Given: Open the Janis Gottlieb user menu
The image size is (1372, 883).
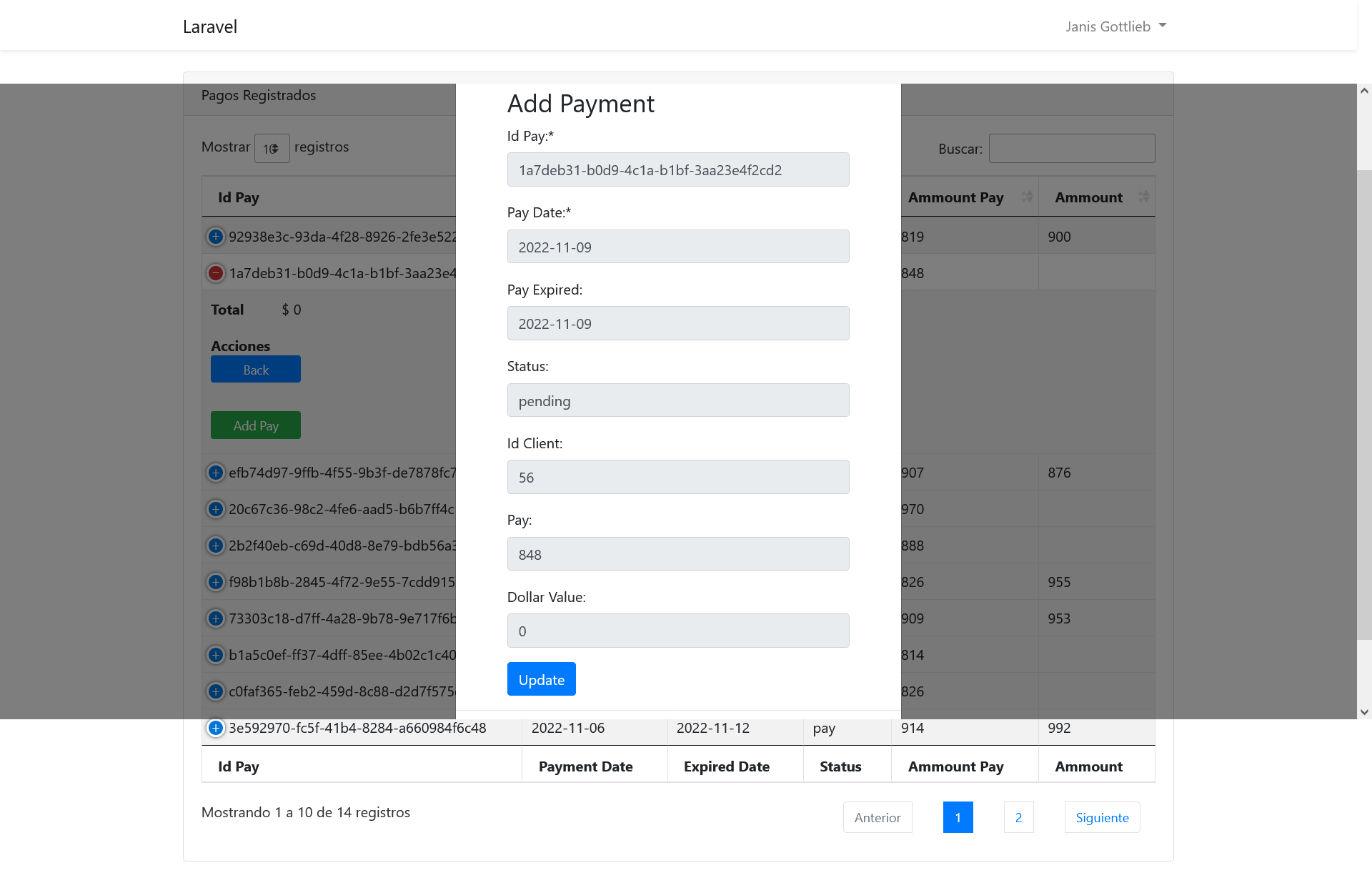Looking at the screenshot, I should [1115, 26].
